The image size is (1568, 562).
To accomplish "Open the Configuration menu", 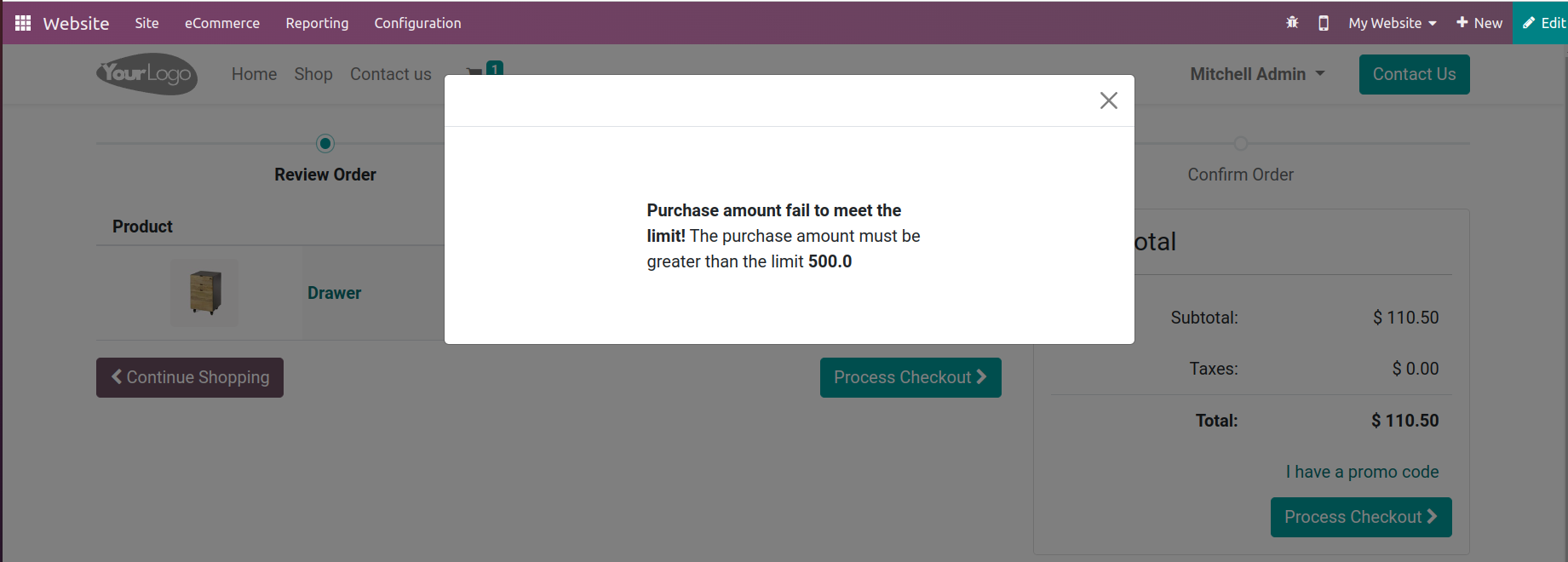I will tap(417, 23).
